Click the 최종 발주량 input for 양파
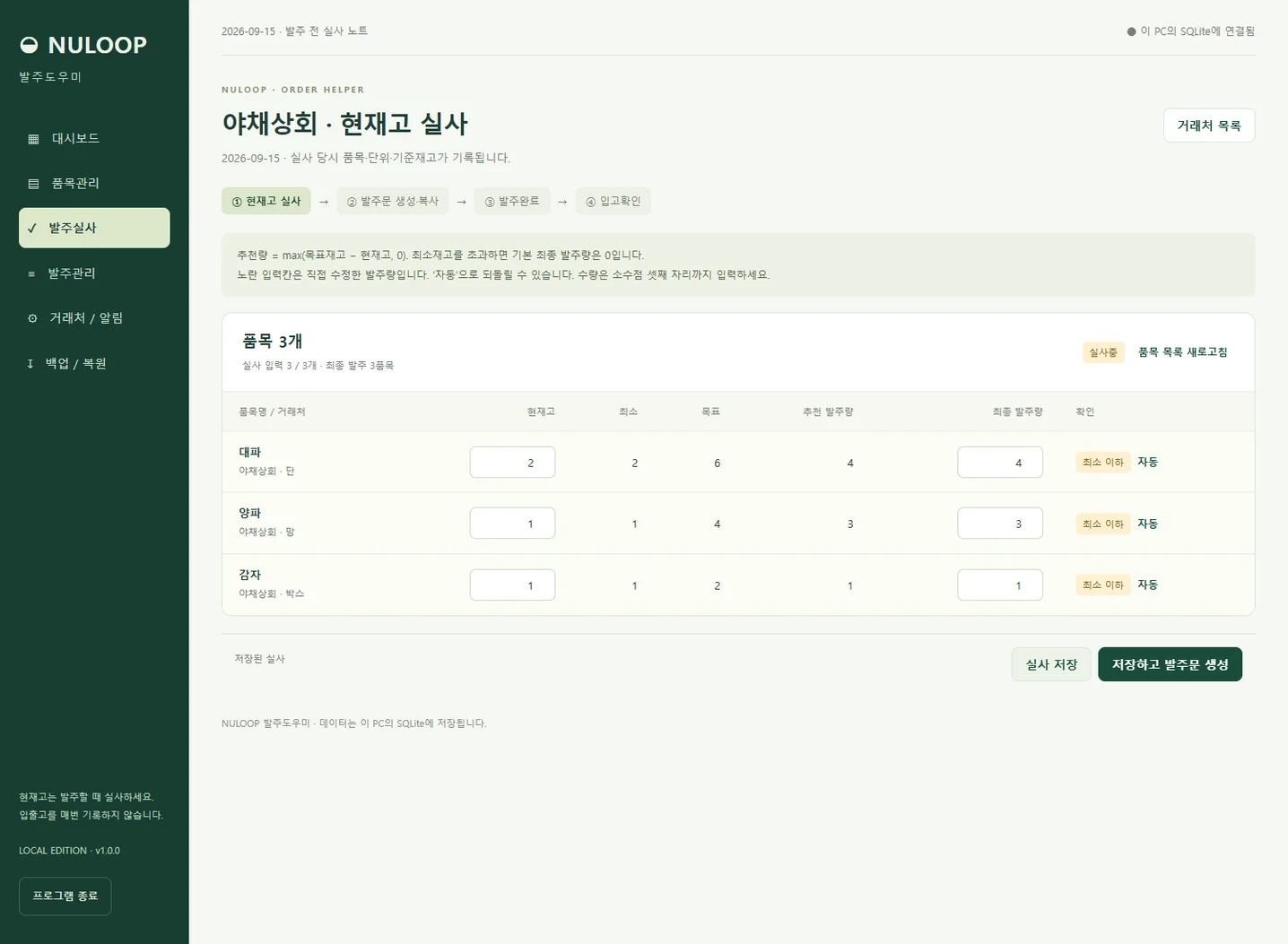Image resolution: width=1288 pixels, height=944 pixels. tap(1000, 524)
